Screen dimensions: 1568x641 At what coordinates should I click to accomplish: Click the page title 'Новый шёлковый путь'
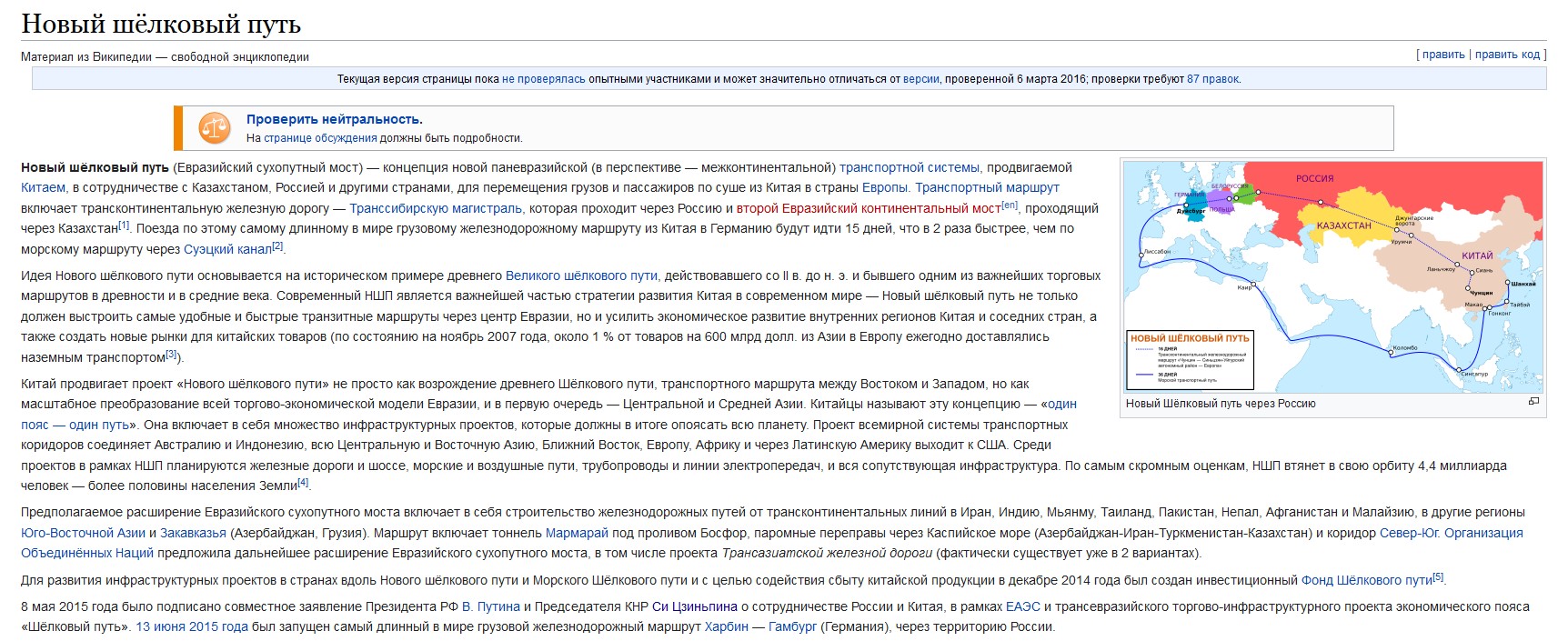[161, 24]
